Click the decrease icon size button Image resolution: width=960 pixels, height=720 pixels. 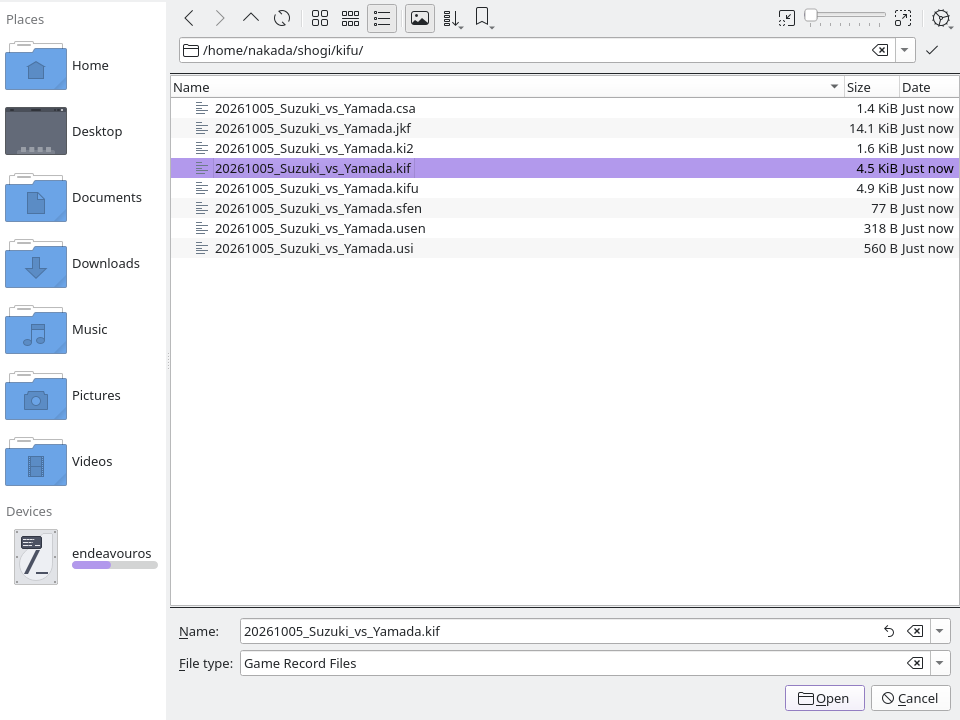click(787, 18)
